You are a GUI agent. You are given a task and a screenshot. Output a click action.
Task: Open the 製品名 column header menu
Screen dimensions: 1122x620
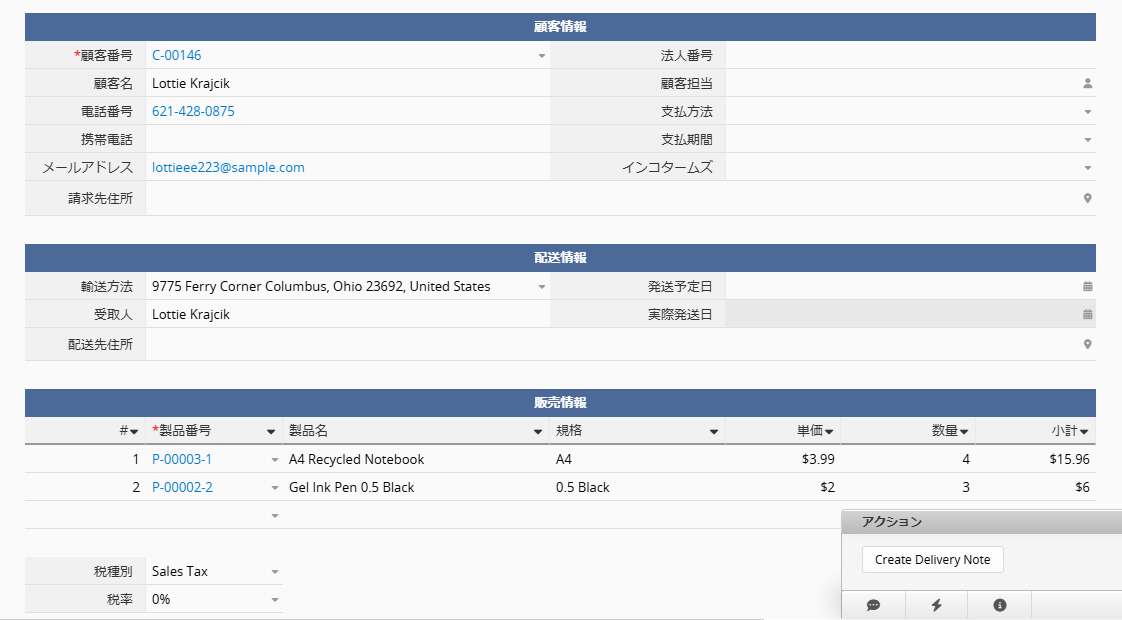(537, 432)
